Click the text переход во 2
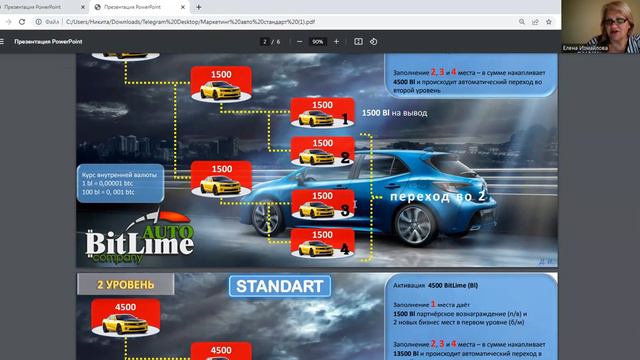640x360 pixels. pyautogui.click(x=438, y=196)
